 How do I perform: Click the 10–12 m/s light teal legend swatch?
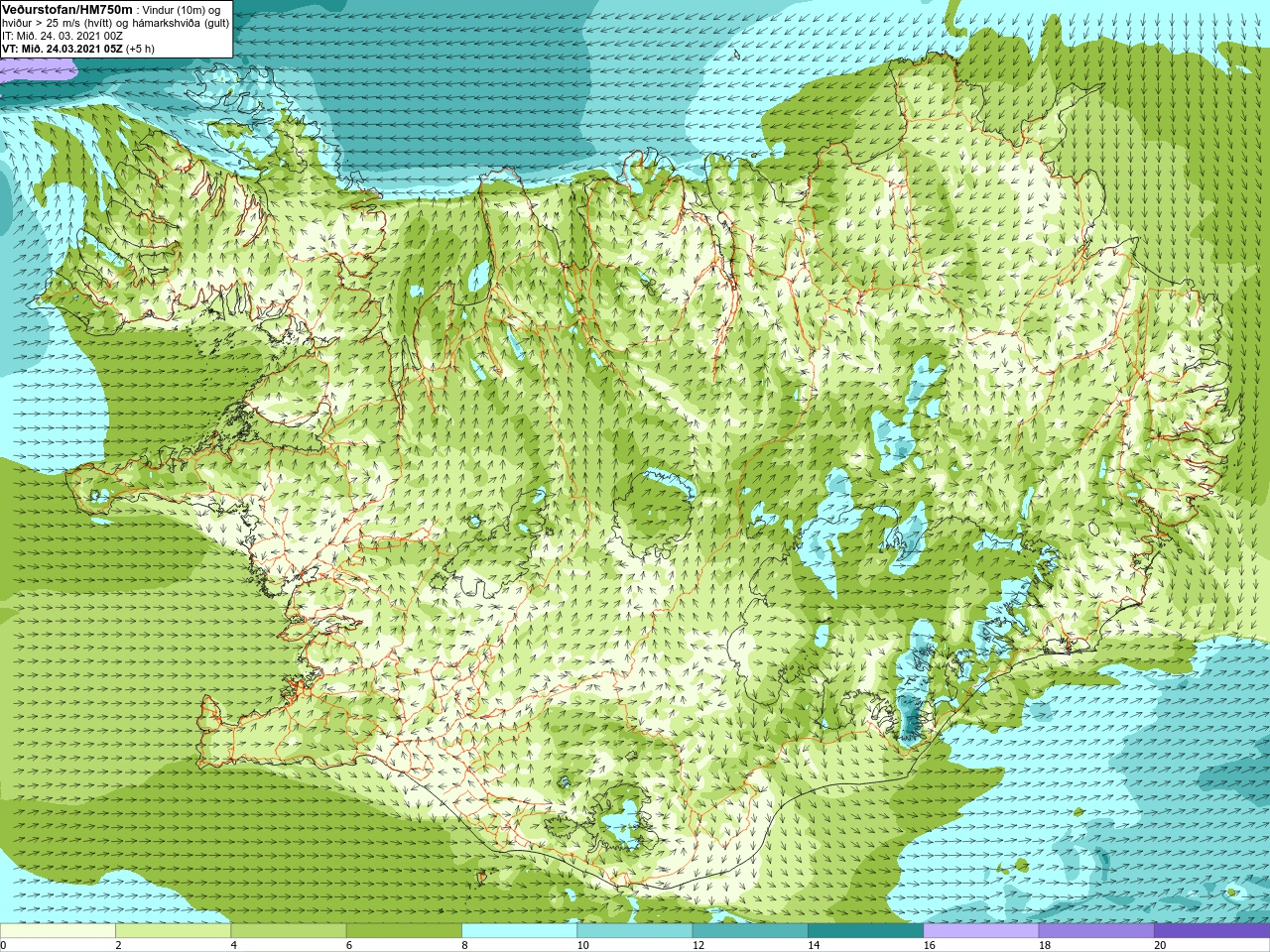[634, 931]
